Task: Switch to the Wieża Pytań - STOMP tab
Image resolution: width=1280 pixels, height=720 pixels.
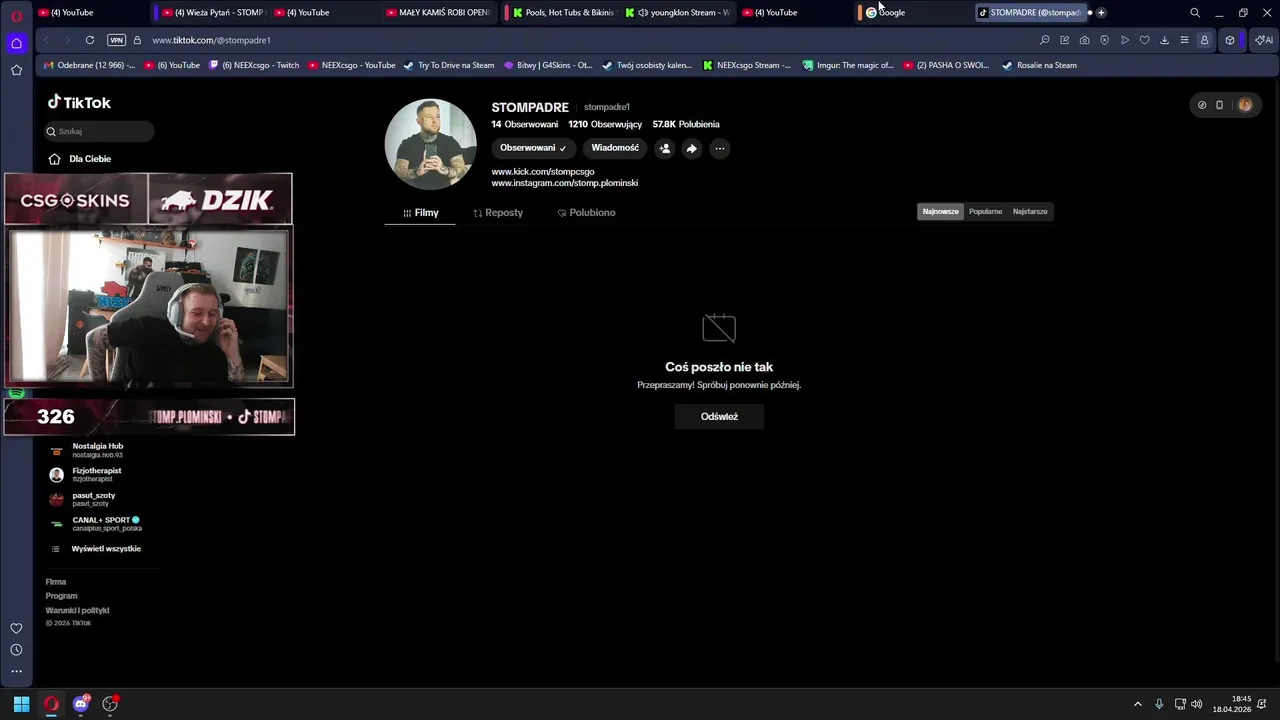Action: pos(212,13)
